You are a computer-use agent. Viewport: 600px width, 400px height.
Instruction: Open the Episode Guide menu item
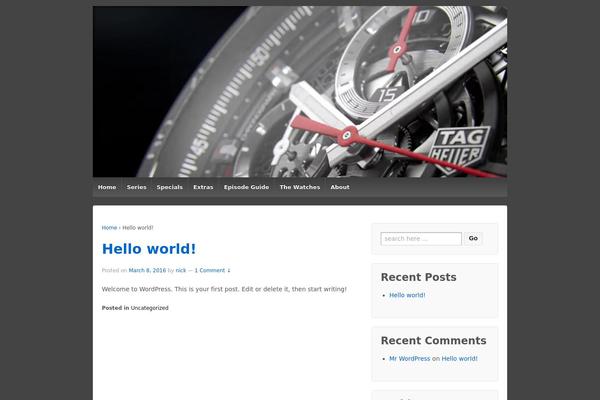(x=246, y=187)
